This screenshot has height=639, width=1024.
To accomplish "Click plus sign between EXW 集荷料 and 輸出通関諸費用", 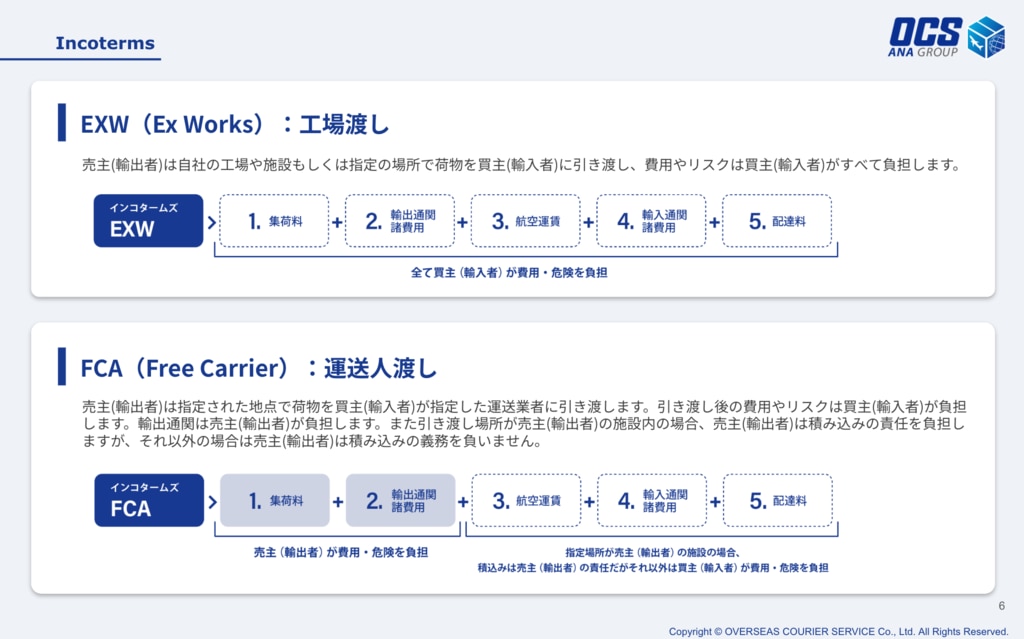I will point(337,222).
